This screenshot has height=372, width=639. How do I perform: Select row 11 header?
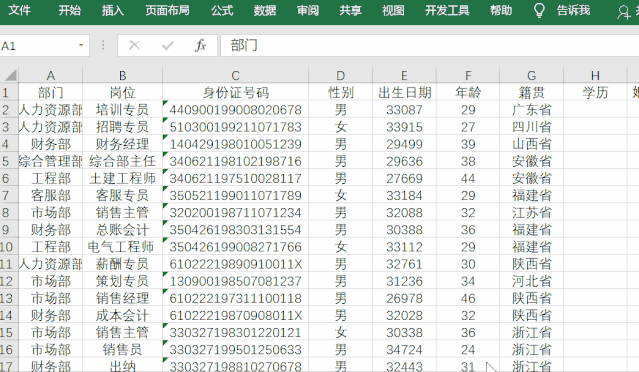click(x=9, y=264)
